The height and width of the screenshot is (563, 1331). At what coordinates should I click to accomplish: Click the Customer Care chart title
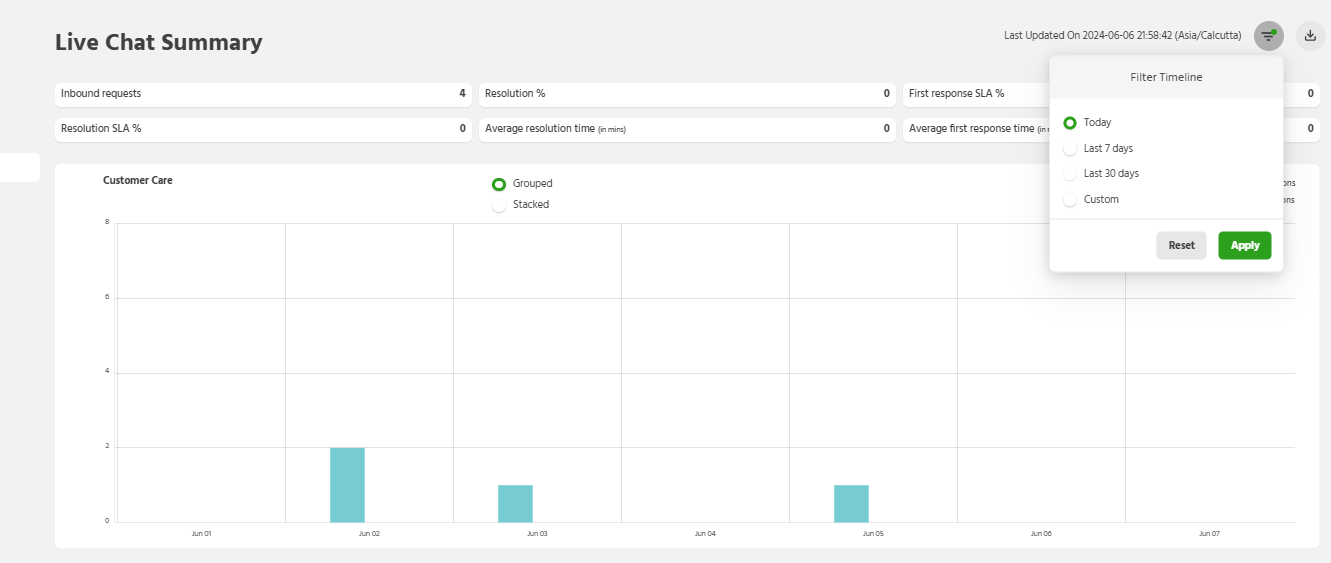coord(138,181)
